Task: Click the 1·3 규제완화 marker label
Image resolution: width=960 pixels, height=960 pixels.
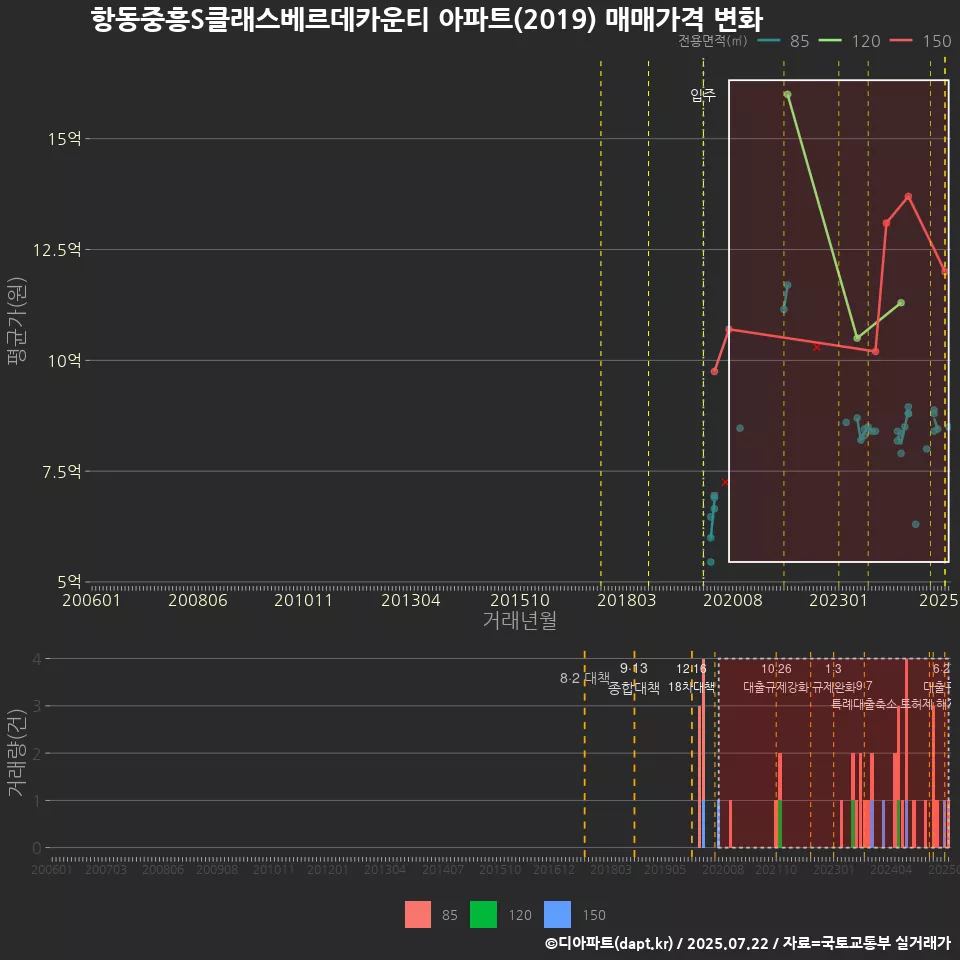Action: tap(833, 678)
